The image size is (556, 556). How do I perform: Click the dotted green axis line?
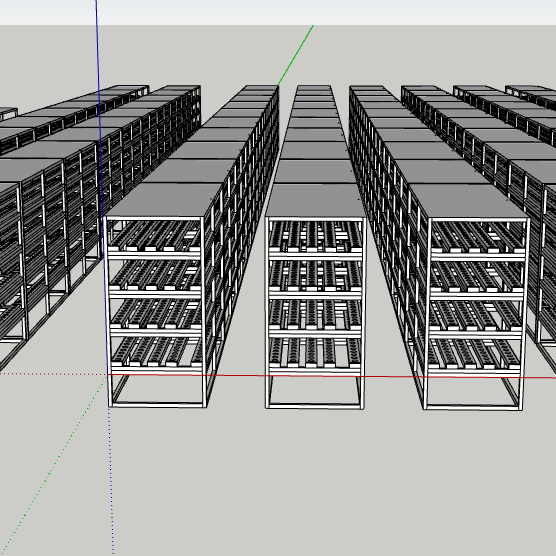[x=53, y=465]
